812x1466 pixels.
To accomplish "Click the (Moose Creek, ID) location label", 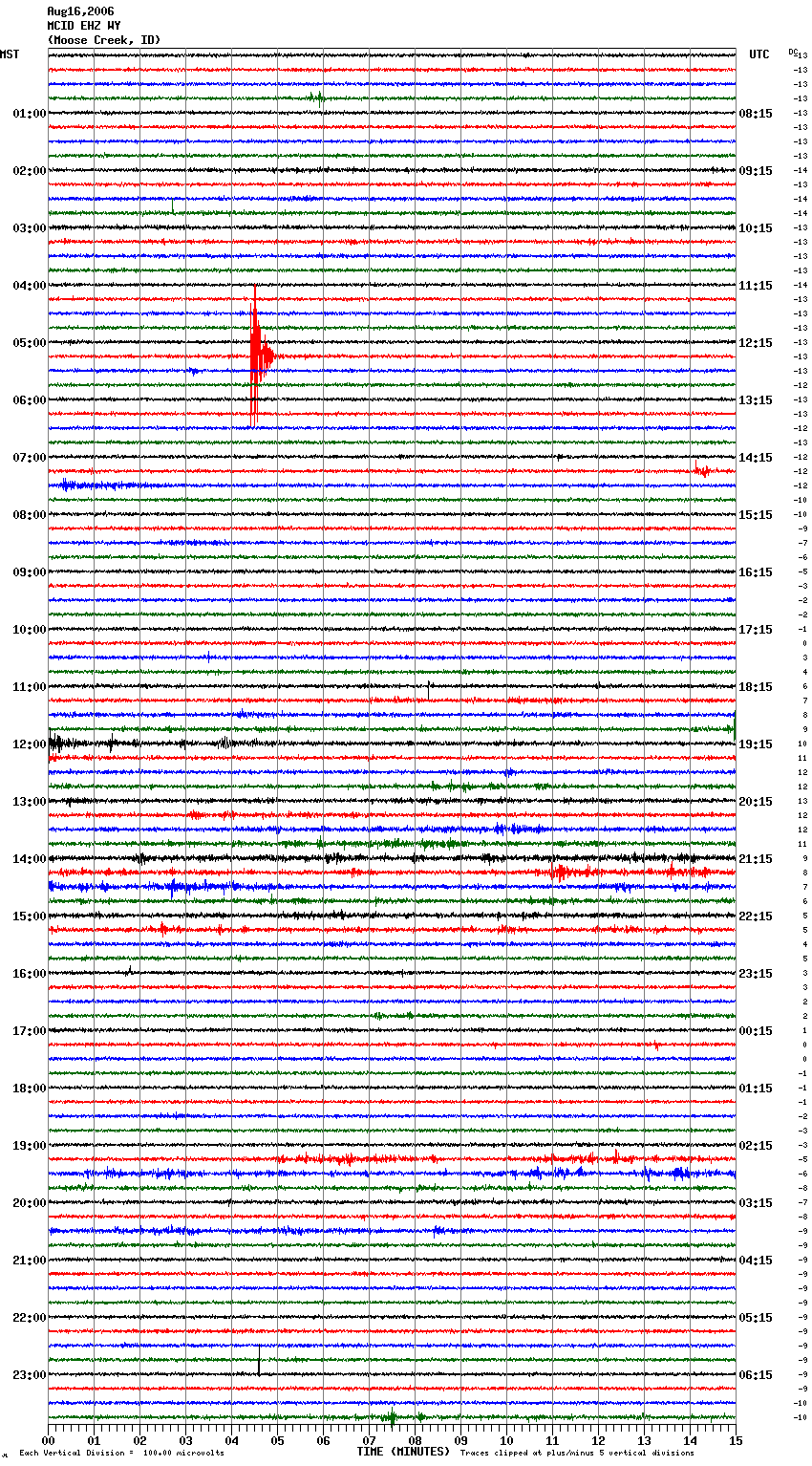I will [104, 40].
